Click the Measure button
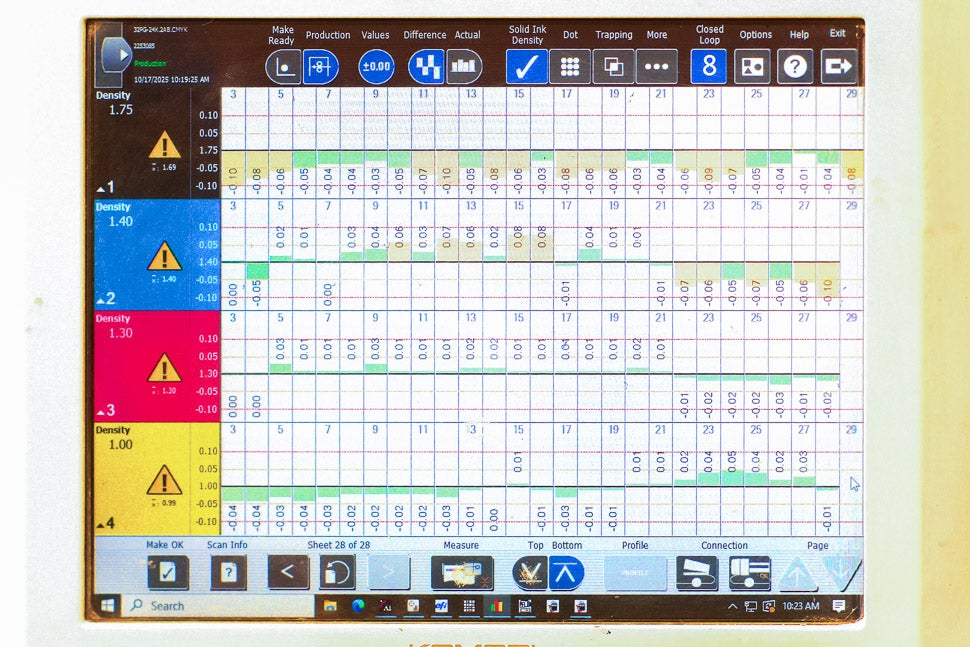Image resolution: width=970 pixels, height=647 pixels. click(x=461, y=573)
